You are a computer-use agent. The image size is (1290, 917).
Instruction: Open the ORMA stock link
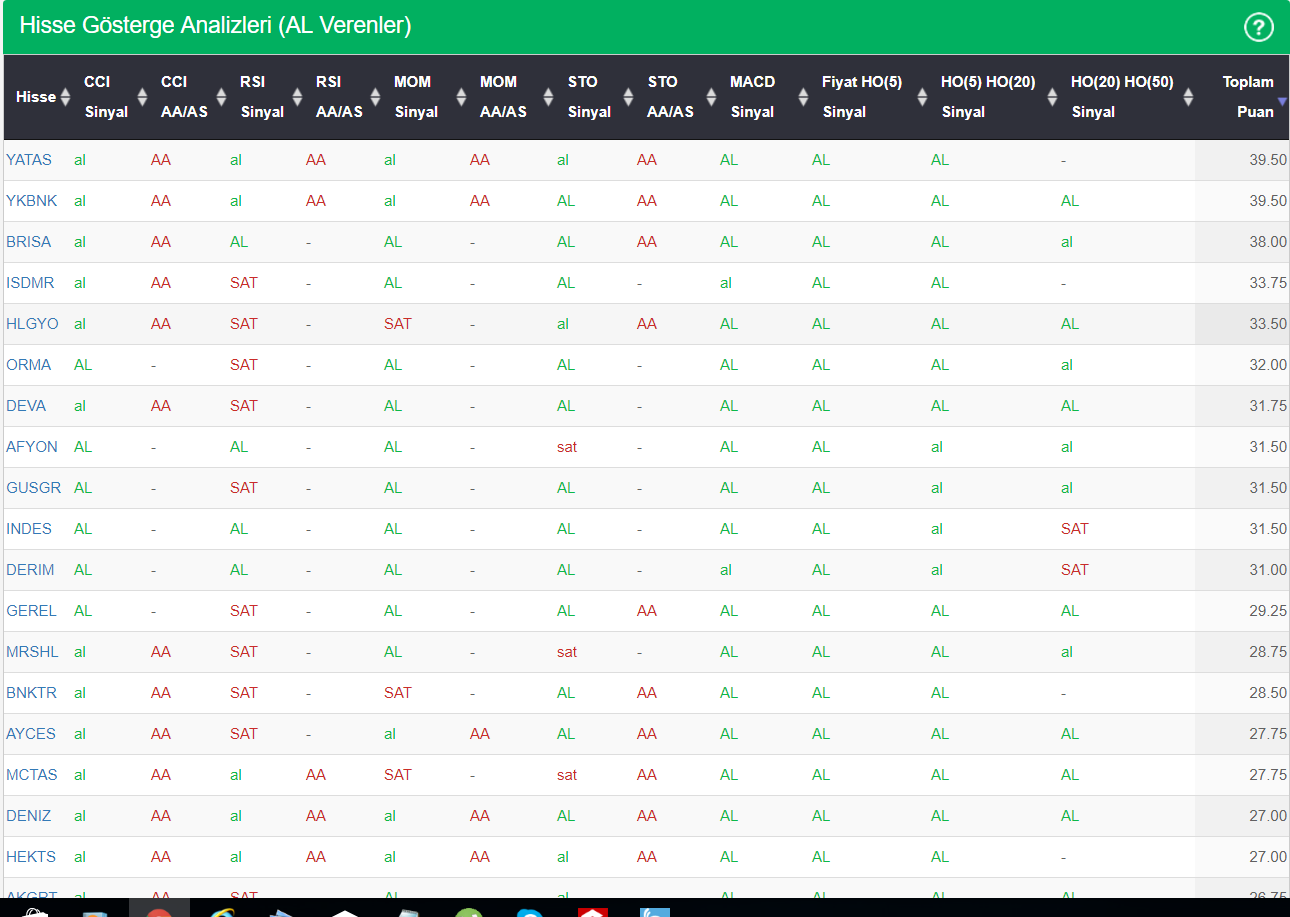pyautogui.click(x=29, y=365)
